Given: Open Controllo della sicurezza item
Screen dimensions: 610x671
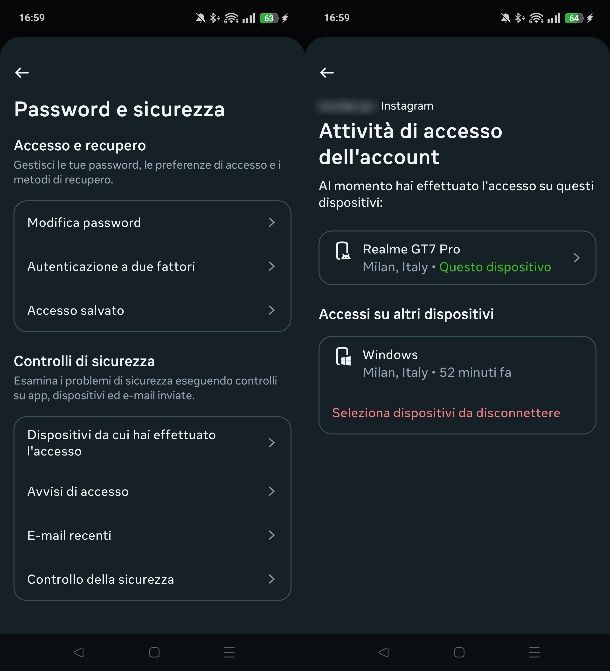Looking at the screenshot, I should coord(152,580).
